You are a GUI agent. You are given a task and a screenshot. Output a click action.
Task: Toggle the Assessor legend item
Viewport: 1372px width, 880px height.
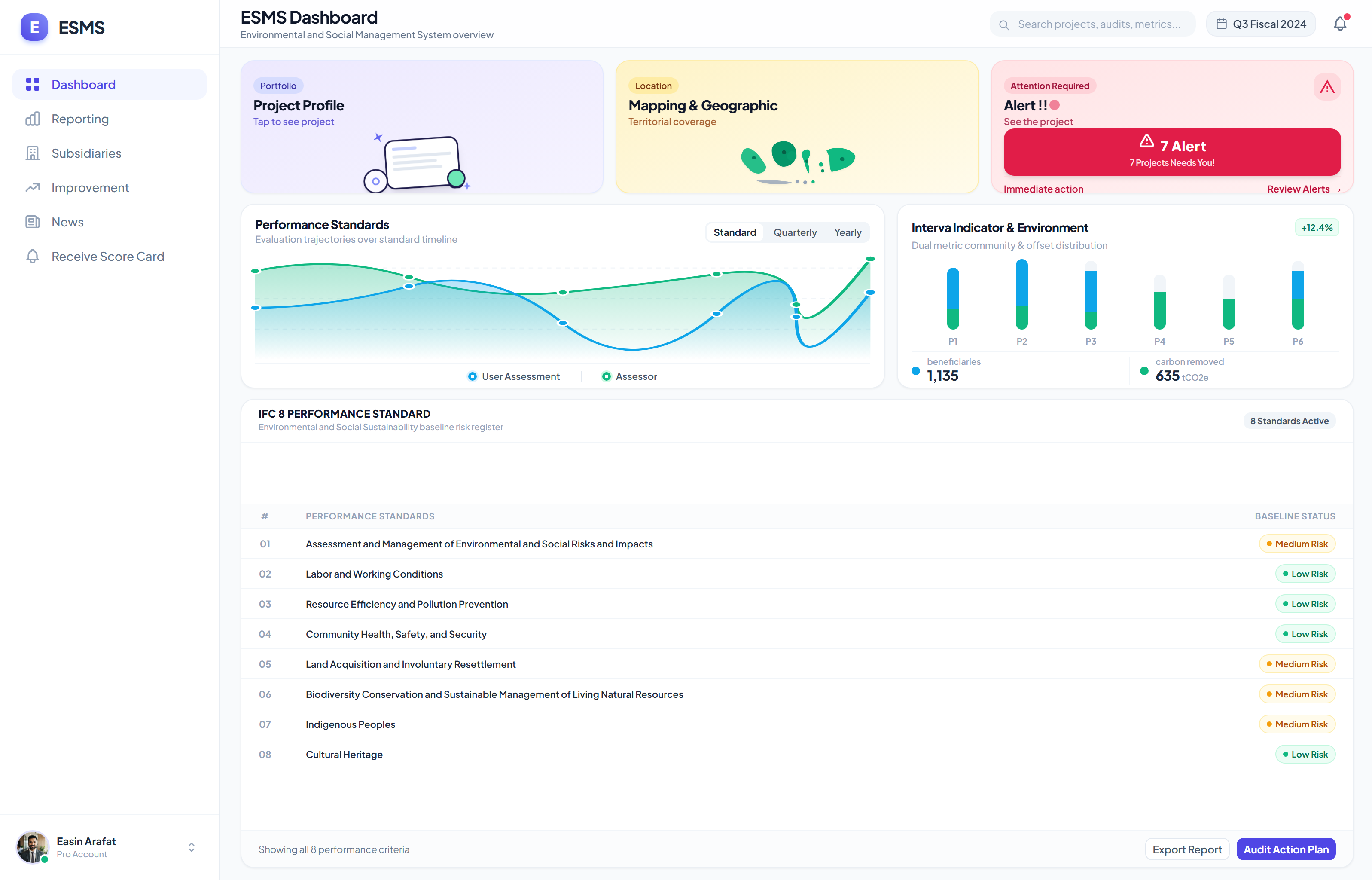click(629, 376)
